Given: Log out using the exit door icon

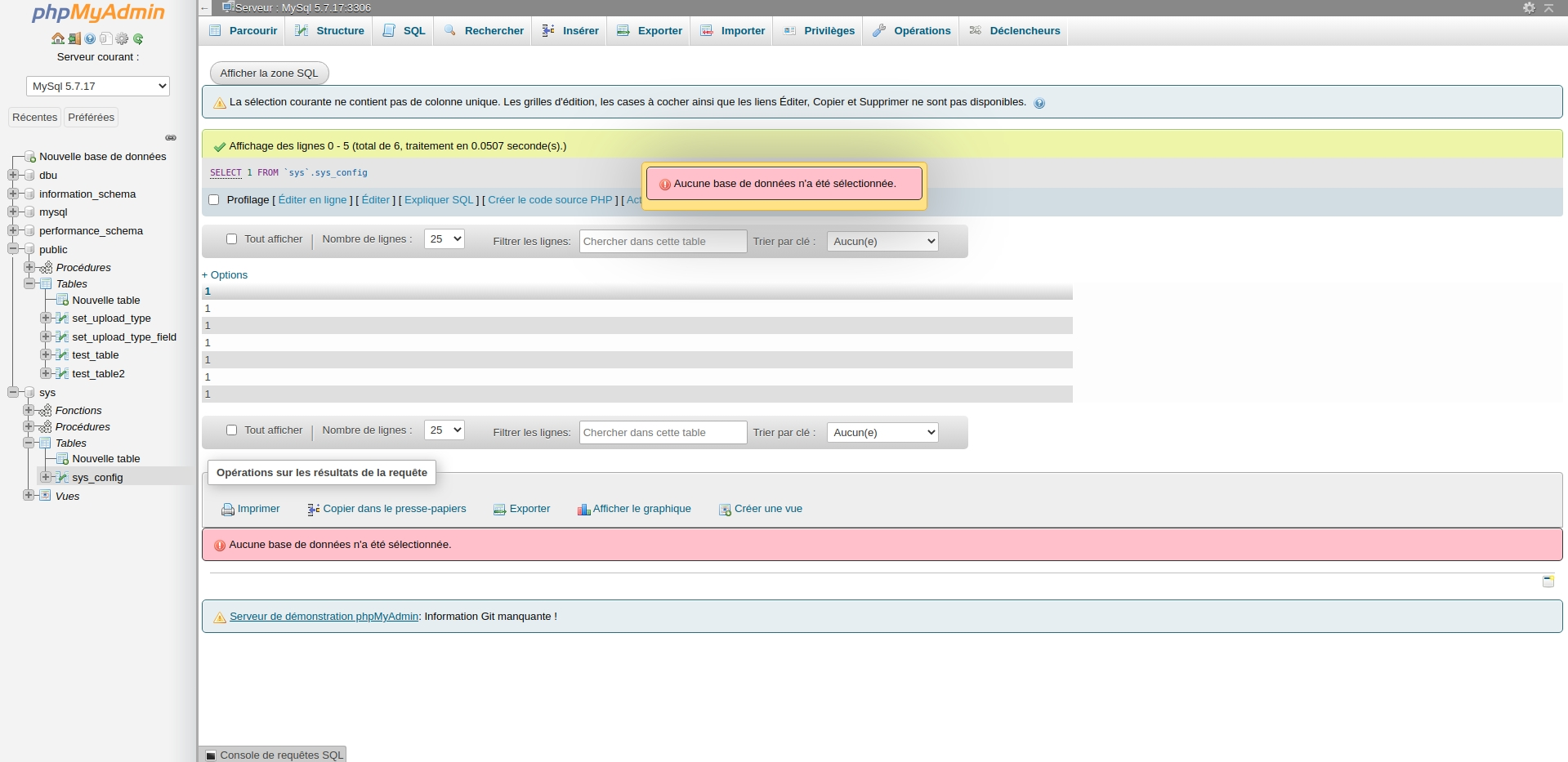Looking at the screenshot, I should point(74,38).
